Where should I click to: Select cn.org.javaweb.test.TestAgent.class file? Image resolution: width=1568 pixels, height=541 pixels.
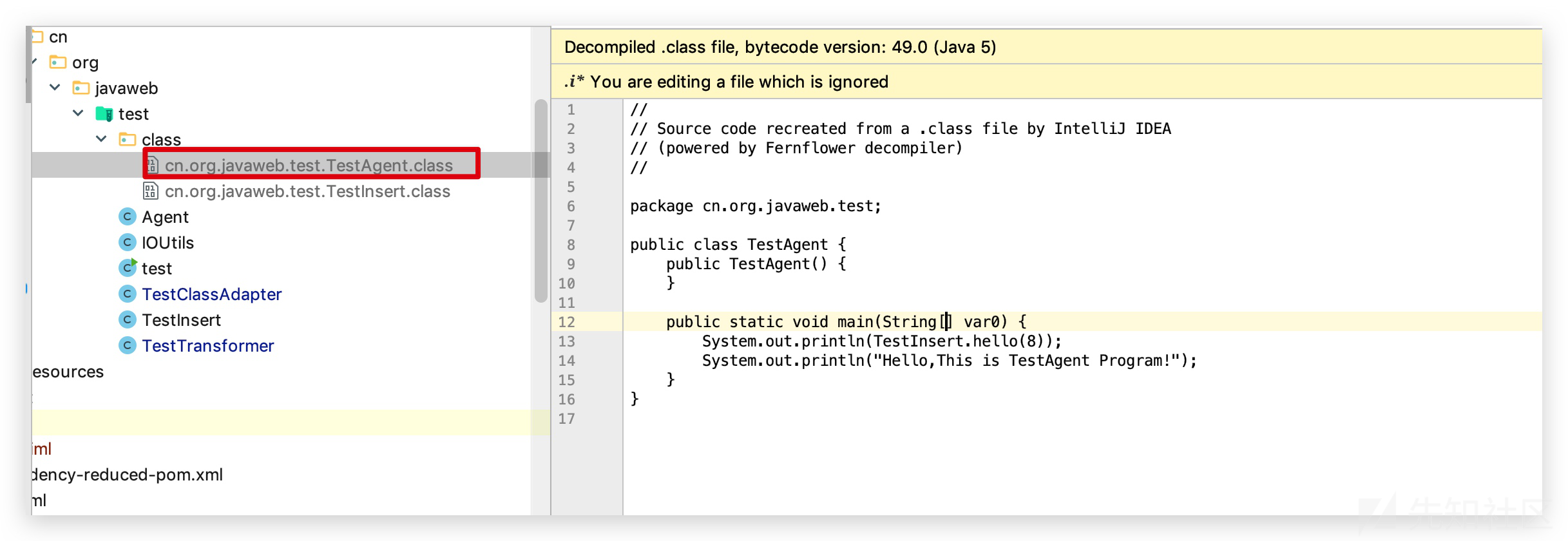coord(309,166)
